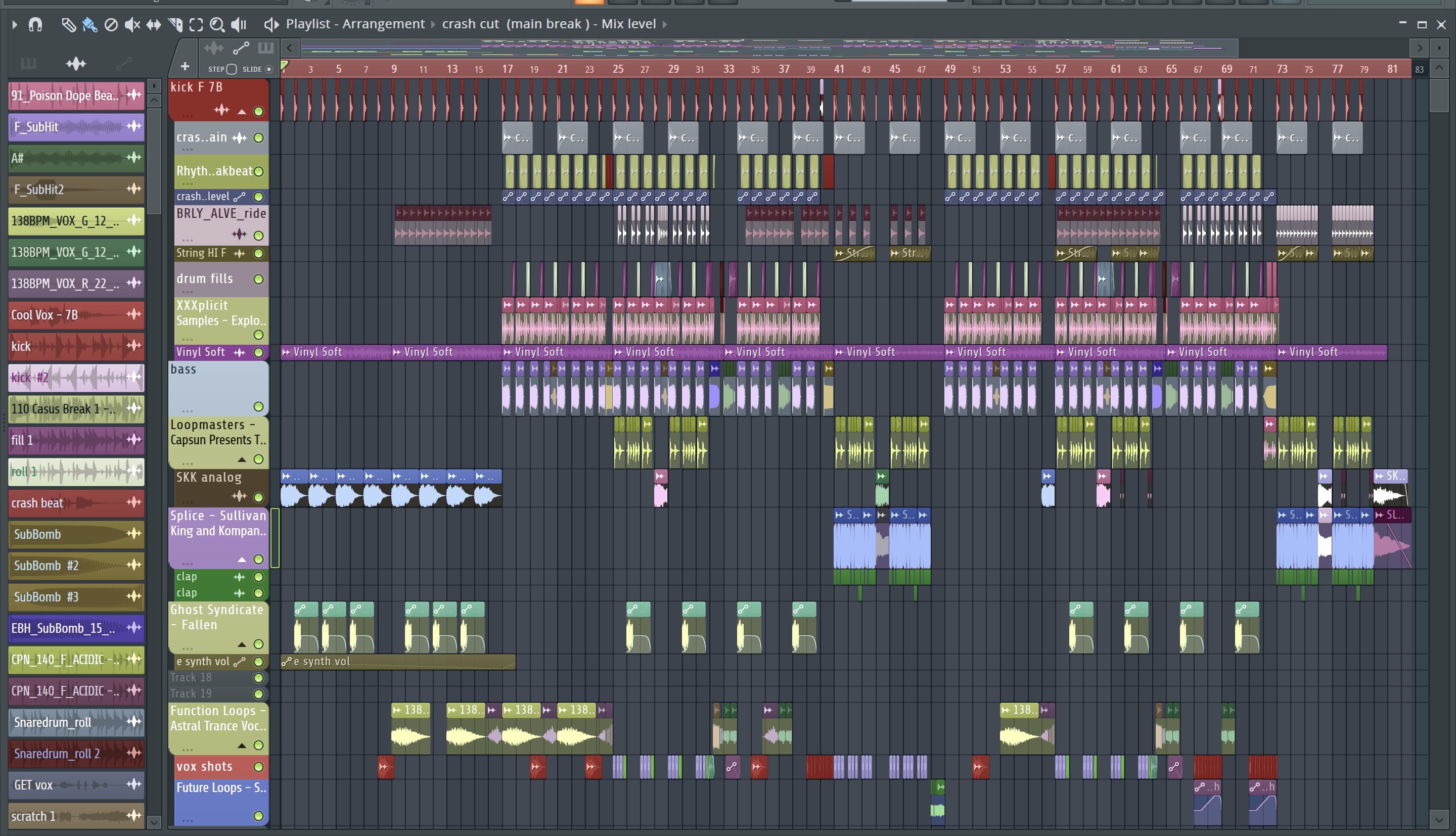Image resolution: width=1456 pixels, height=836 pixels.
Task: Click the playlist overview minimap strip
Action: point(769,48)
